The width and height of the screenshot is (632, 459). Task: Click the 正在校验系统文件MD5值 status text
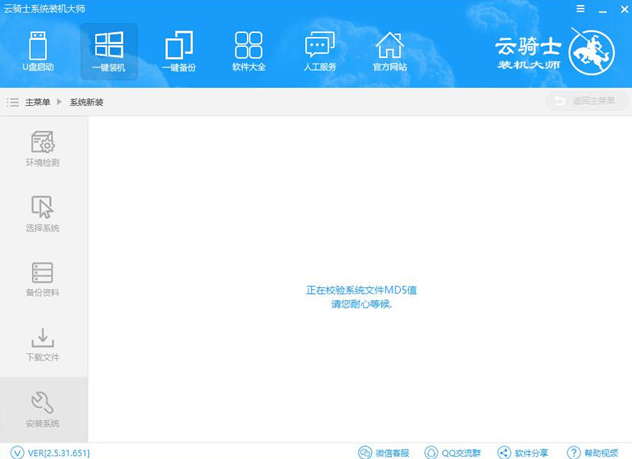point(362,290)
